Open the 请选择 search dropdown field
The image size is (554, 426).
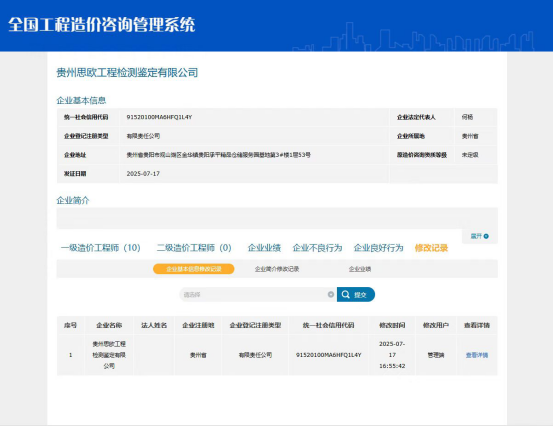258,294
